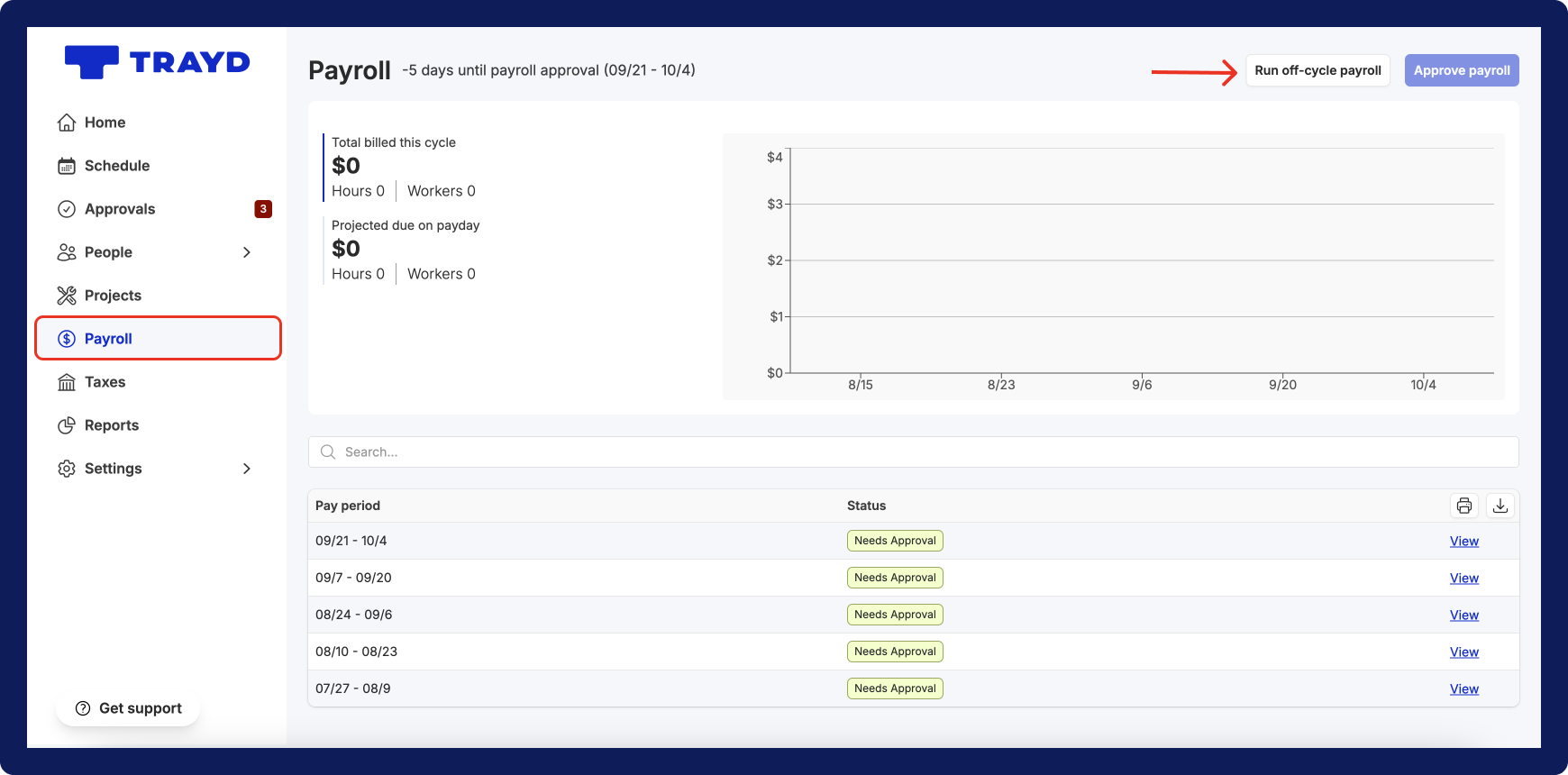
Task: View the 08/24 - 09/6 pay period
Action: pos(1464,615)
